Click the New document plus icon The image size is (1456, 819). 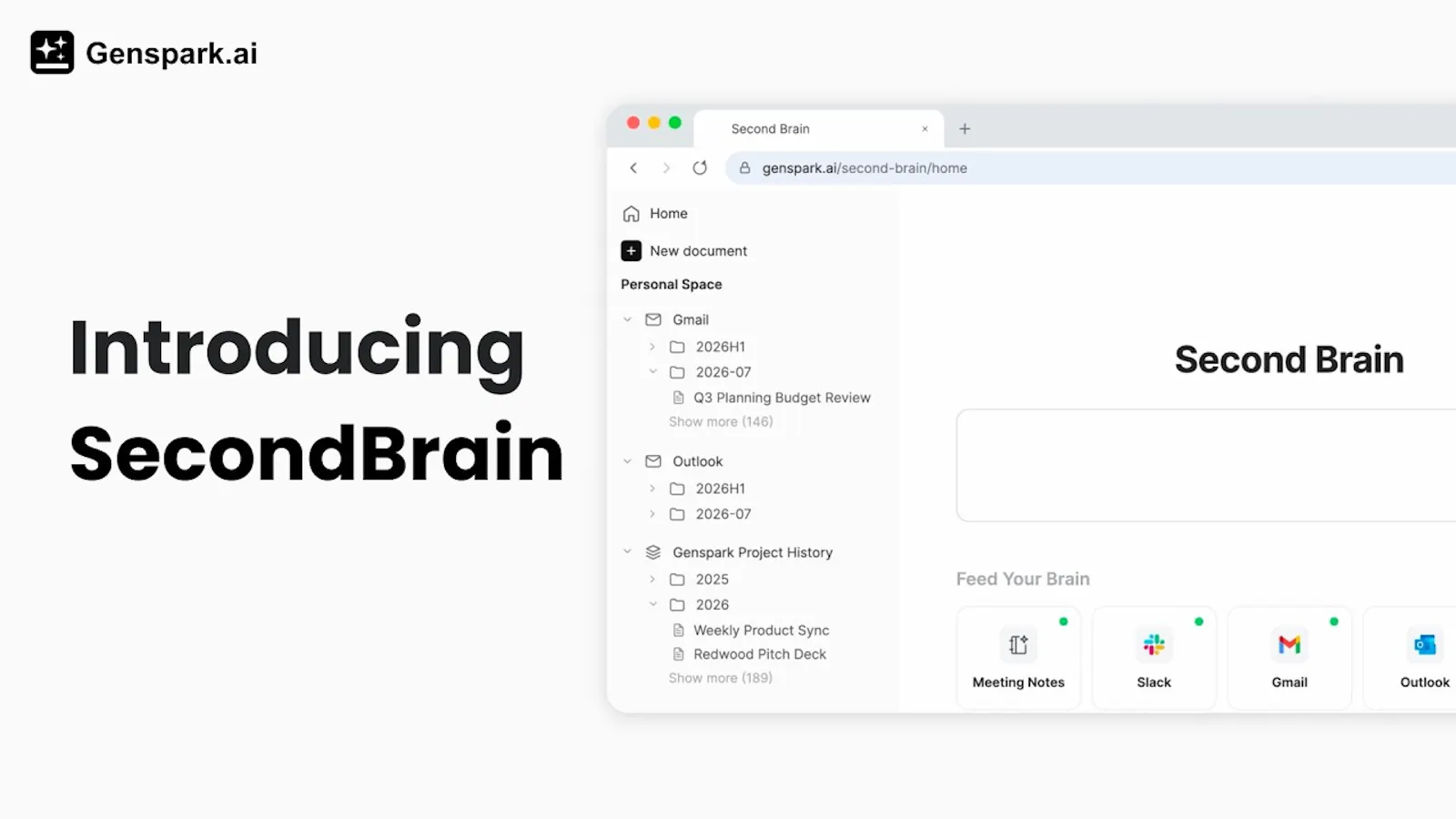[x=631, y=250]
